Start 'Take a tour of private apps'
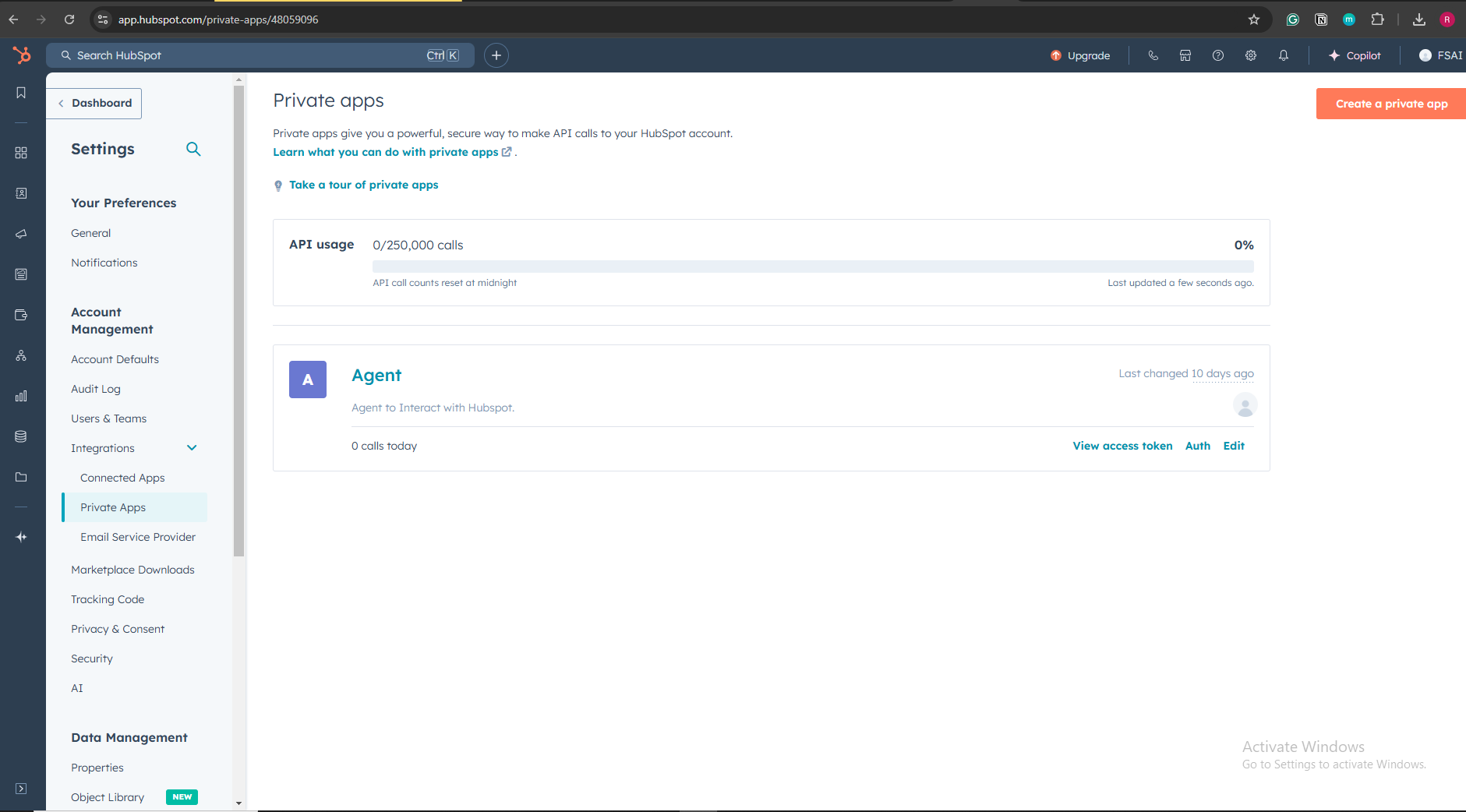 tap(364, 185)
